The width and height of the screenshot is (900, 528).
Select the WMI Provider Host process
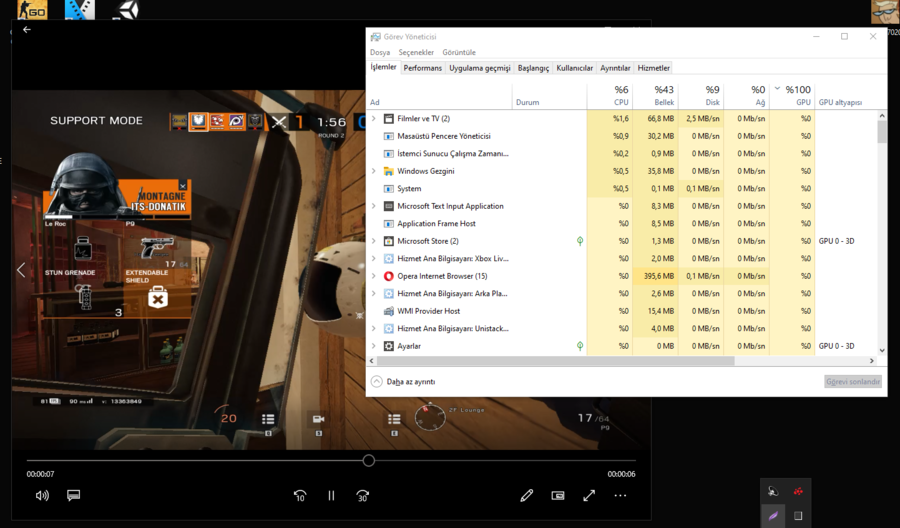(x=428, y=311)
